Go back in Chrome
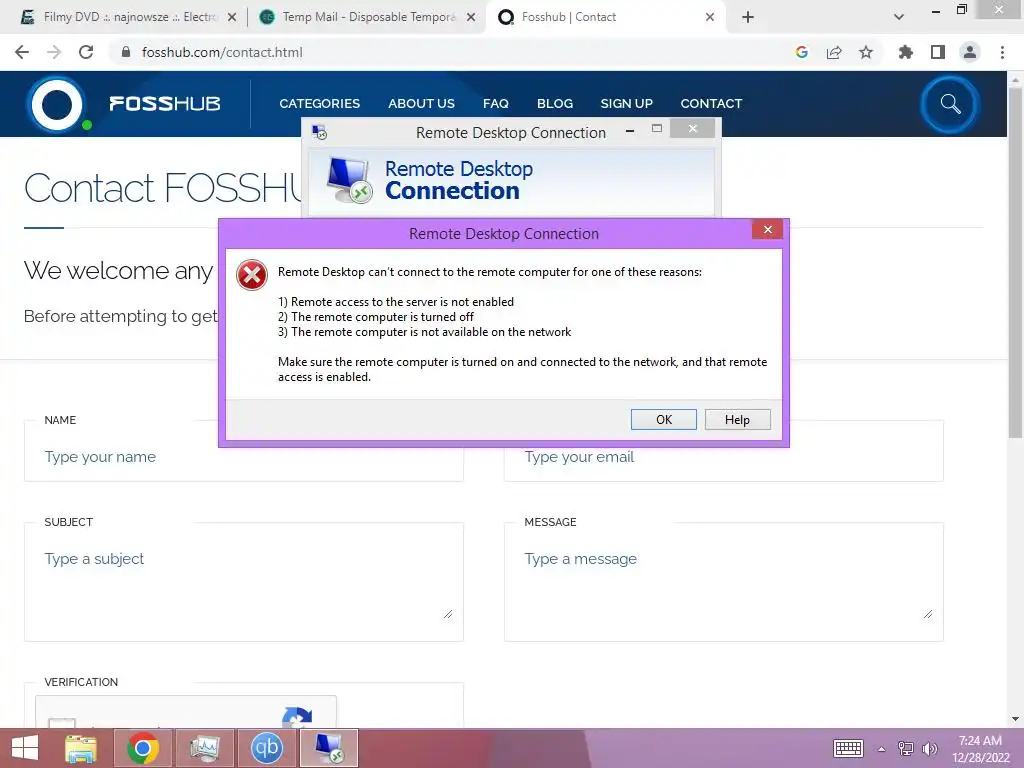The width and height of the screenshot is (1024, 768). tap(22, 52)
